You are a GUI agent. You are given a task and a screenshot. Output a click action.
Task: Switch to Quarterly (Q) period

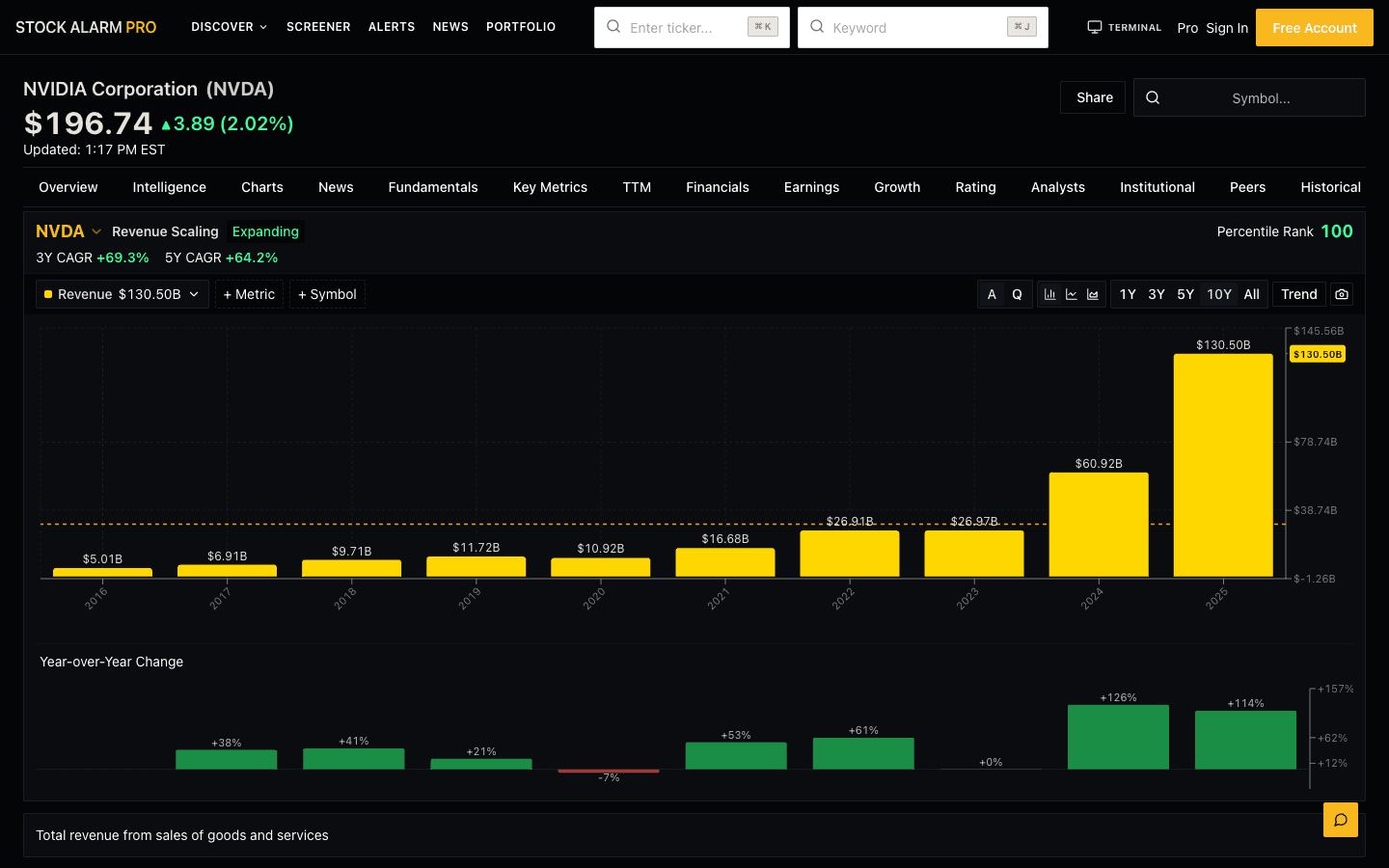click(x=1017, y=294)
